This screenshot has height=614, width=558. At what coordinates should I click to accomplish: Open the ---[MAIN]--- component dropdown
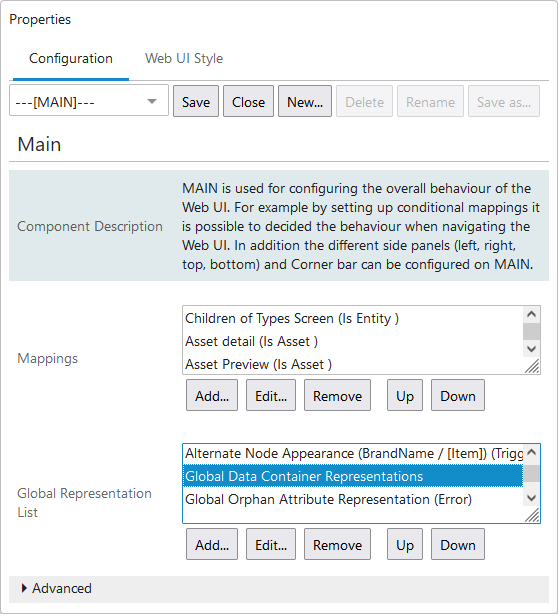coord(89,102)
